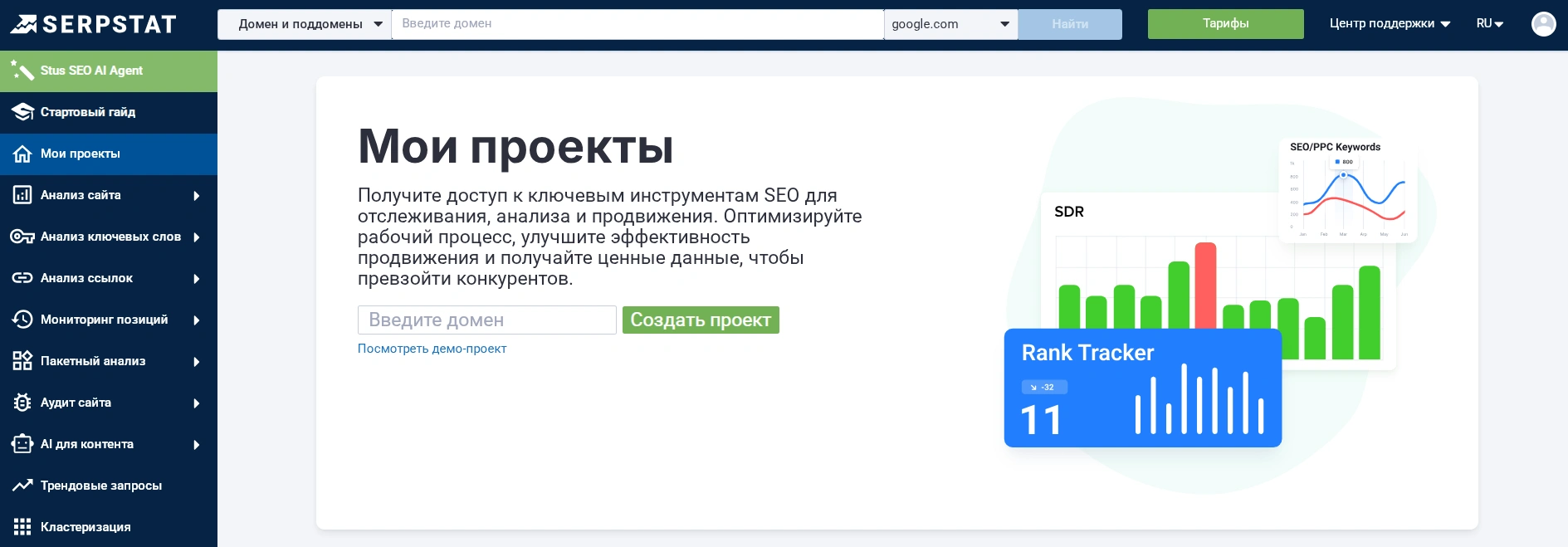Open Кластеризация in the sidebar

click(x=109, y=527)
